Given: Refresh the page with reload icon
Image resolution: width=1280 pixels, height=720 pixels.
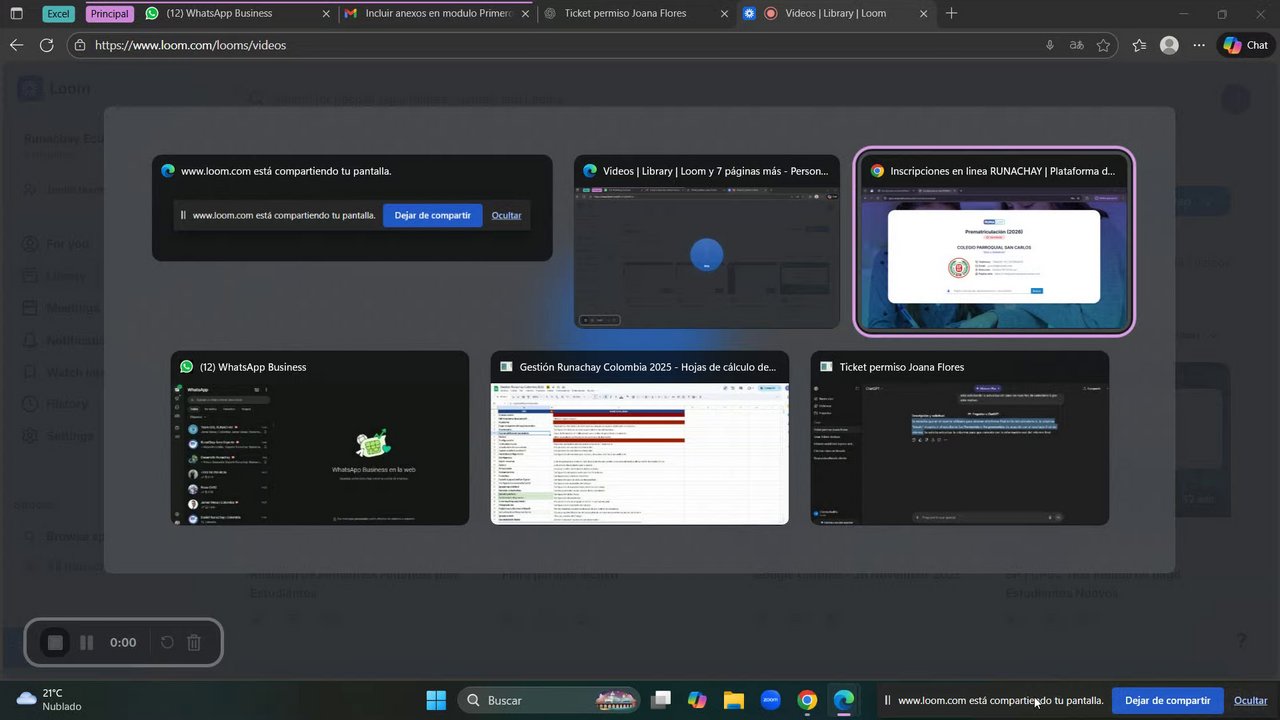Looking at the screenshot, I should point(46,45).
